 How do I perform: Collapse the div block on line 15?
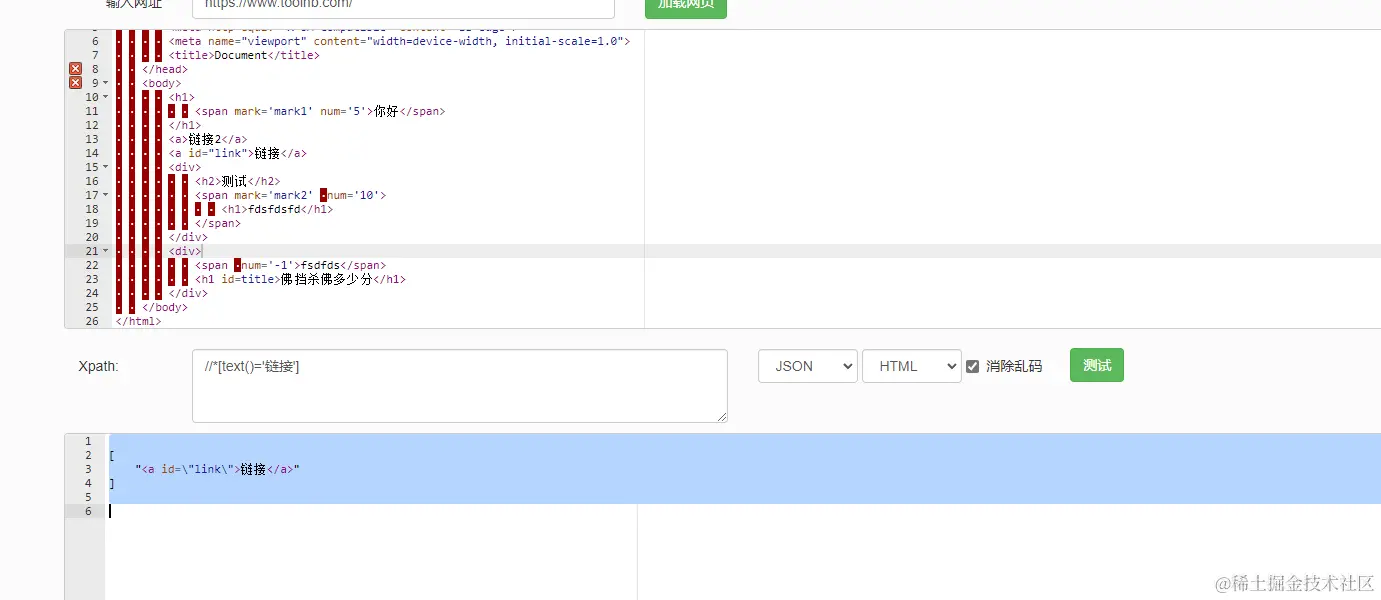click(x=106, y=167)
